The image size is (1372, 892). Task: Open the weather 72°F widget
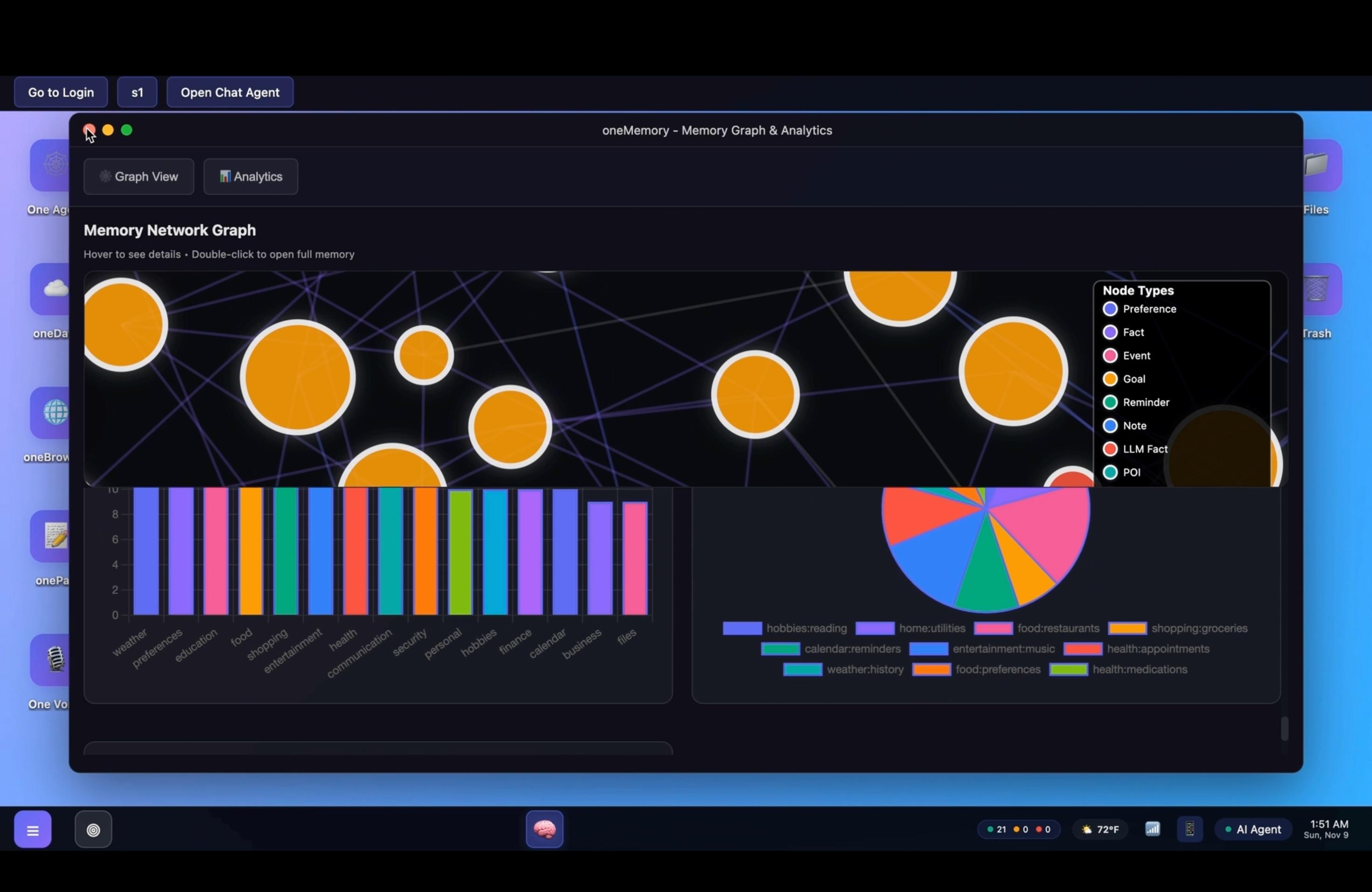[1100, 829]
